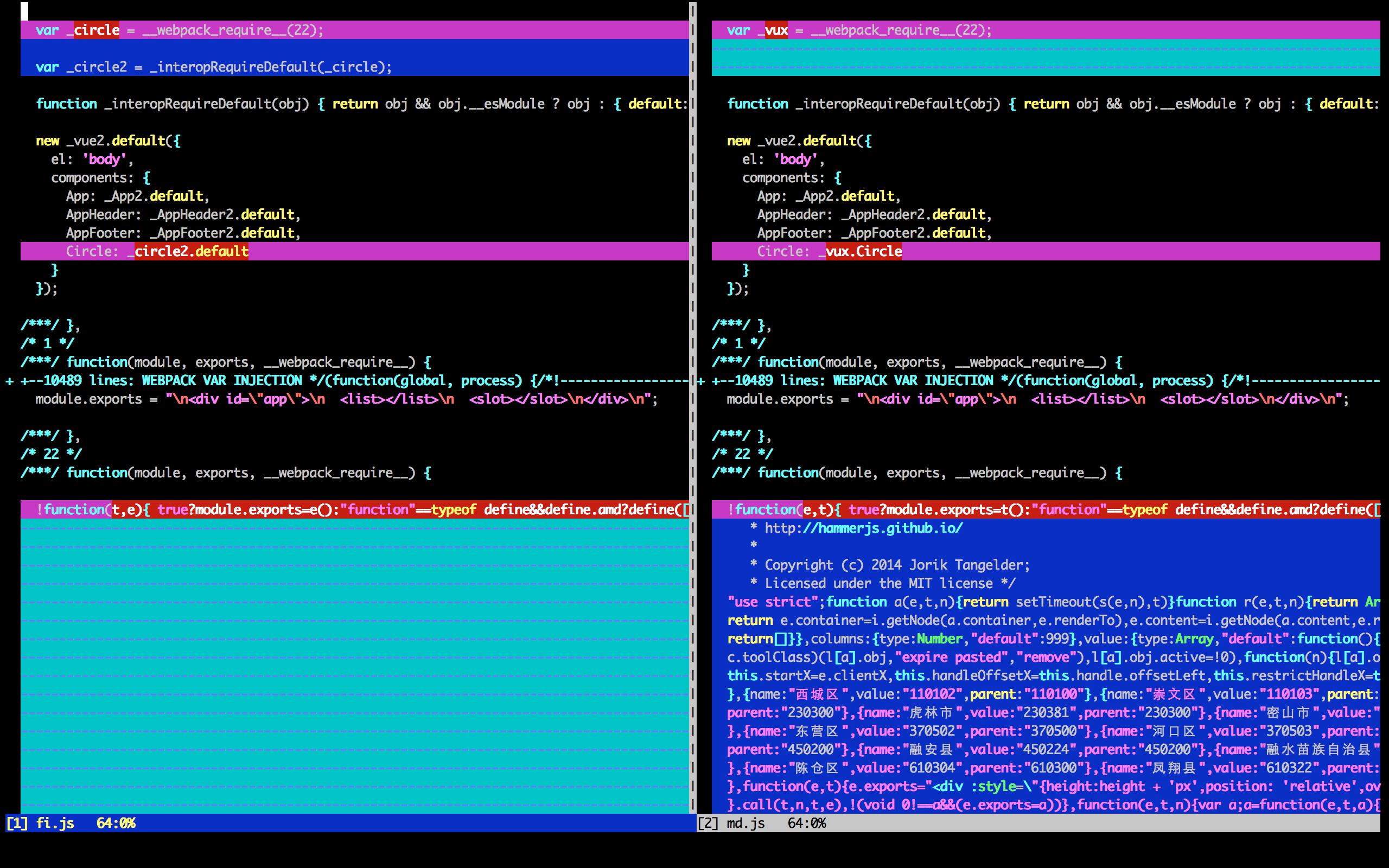Viewport: 1389px width, 868px height.
Task: Click 'App: _App2.default,' in right pane
Action: [x=829, y=196]
